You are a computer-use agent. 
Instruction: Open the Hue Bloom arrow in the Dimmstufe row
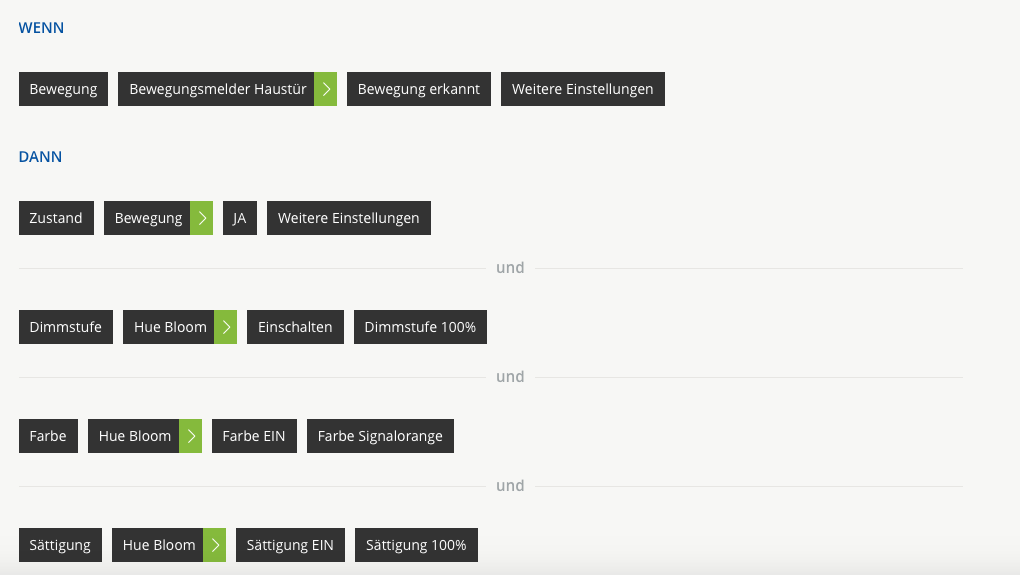coord(226,327)
